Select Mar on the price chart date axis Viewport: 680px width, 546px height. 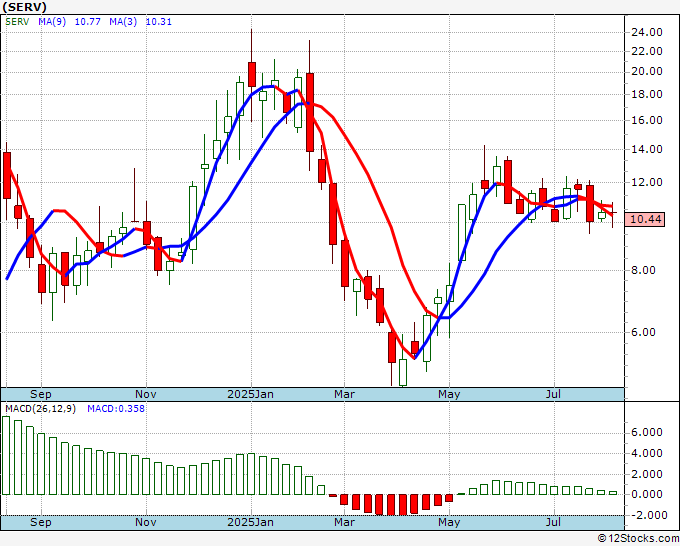(344, 394)
